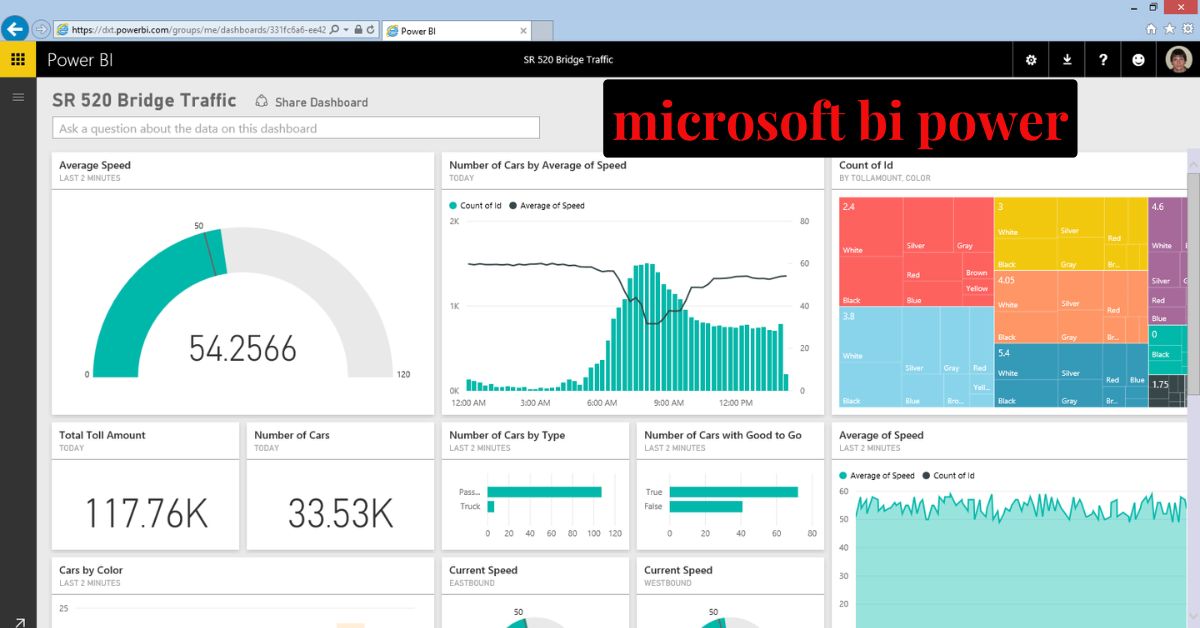This screenshot has width=1200, height=628.
Task: Click the browser forward arrow
Action: (x=41, y=30)
